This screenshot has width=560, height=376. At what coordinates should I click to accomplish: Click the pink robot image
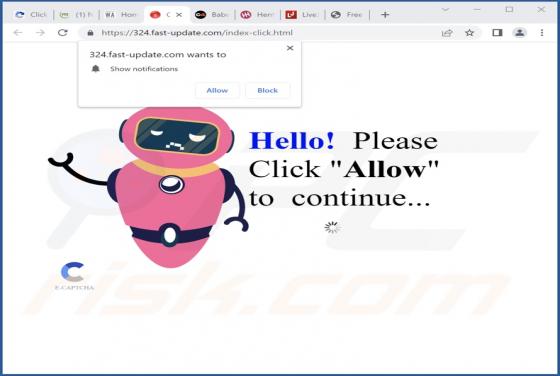click(x=148, y=187)
